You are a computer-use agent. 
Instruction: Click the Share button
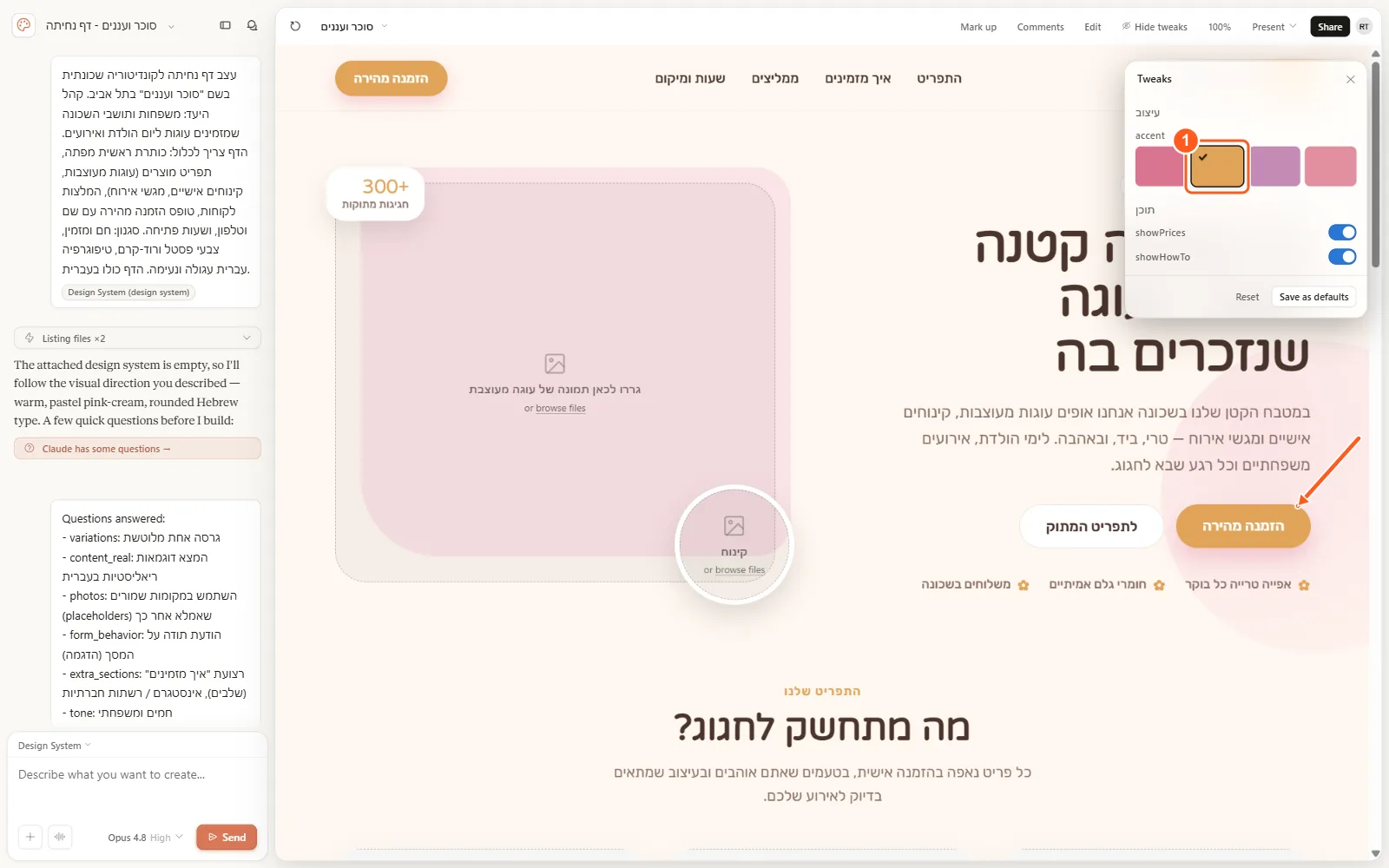pyautogui.click(x=1329, y=27)
